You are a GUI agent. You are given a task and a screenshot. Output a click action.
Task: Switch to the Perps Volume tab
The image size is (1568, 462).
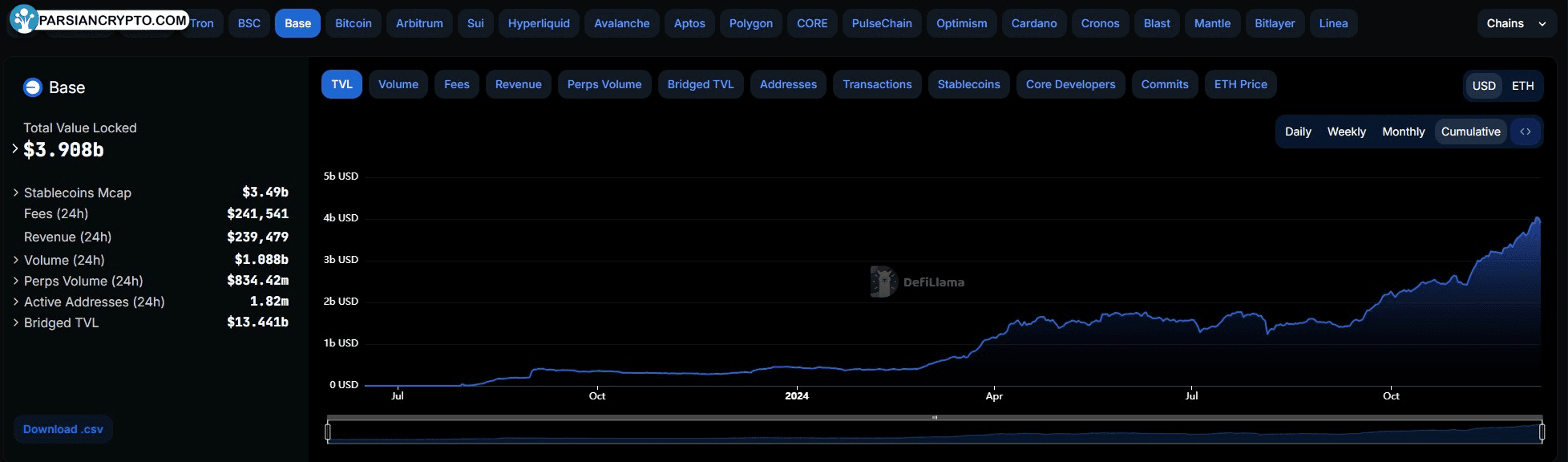(604, 84)
